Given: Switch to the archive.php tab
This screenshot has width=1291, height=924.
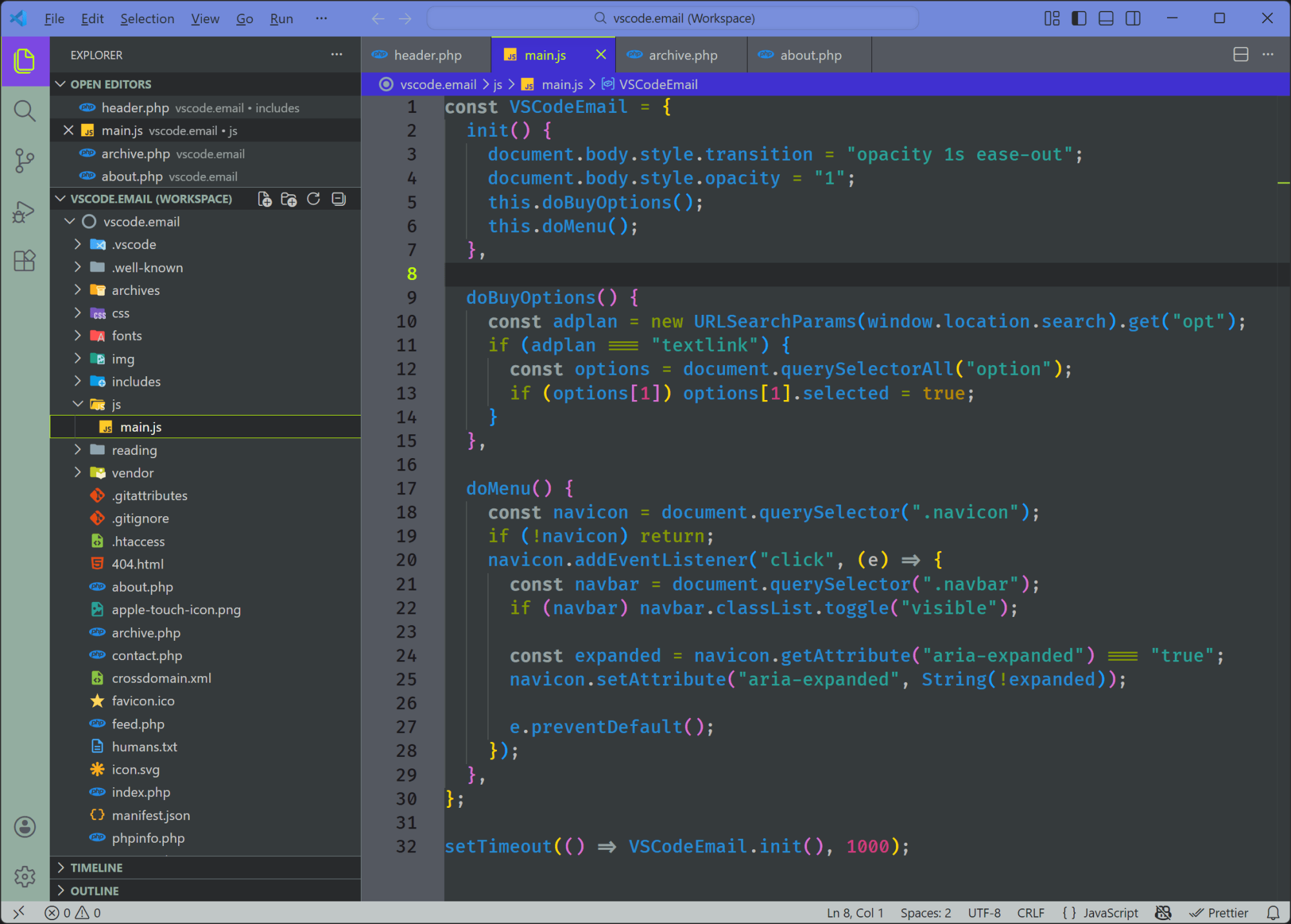Looking at the screenshot, I should click(682, 55).
